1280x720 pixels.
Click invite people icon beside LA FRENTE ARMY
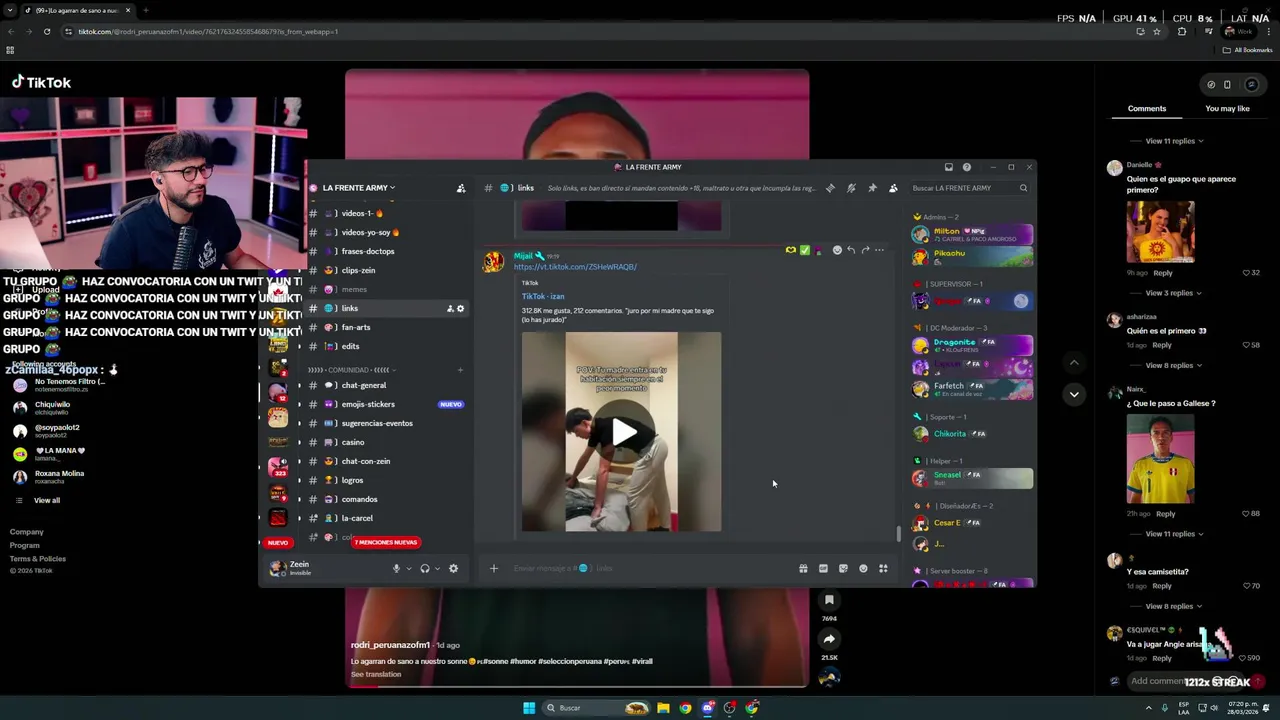[461, 188]
